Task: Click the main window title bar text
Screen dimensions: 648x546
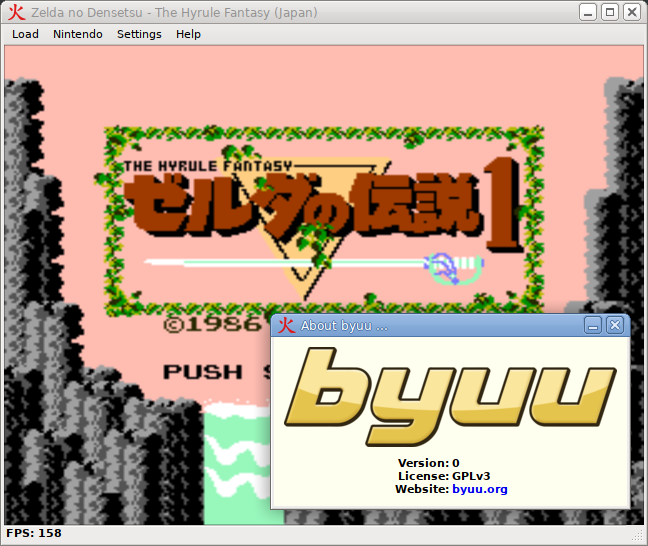Action: tap(174, 13)
